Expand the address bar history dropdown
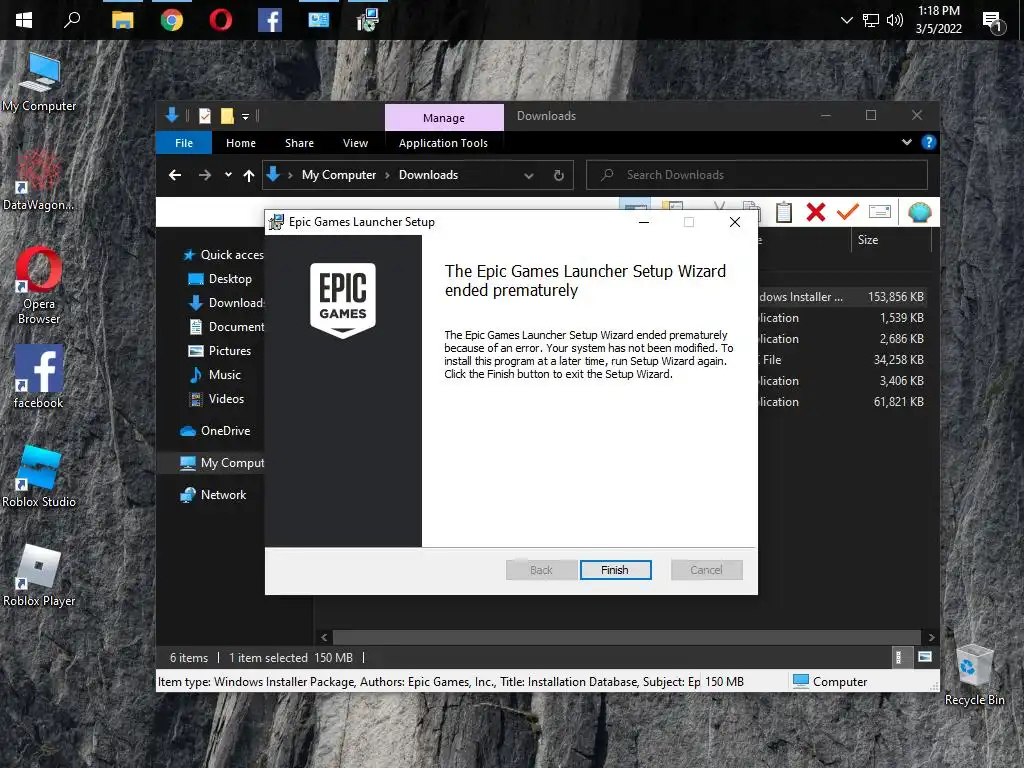Screen dimensions: 1024x768 [529, 175]
